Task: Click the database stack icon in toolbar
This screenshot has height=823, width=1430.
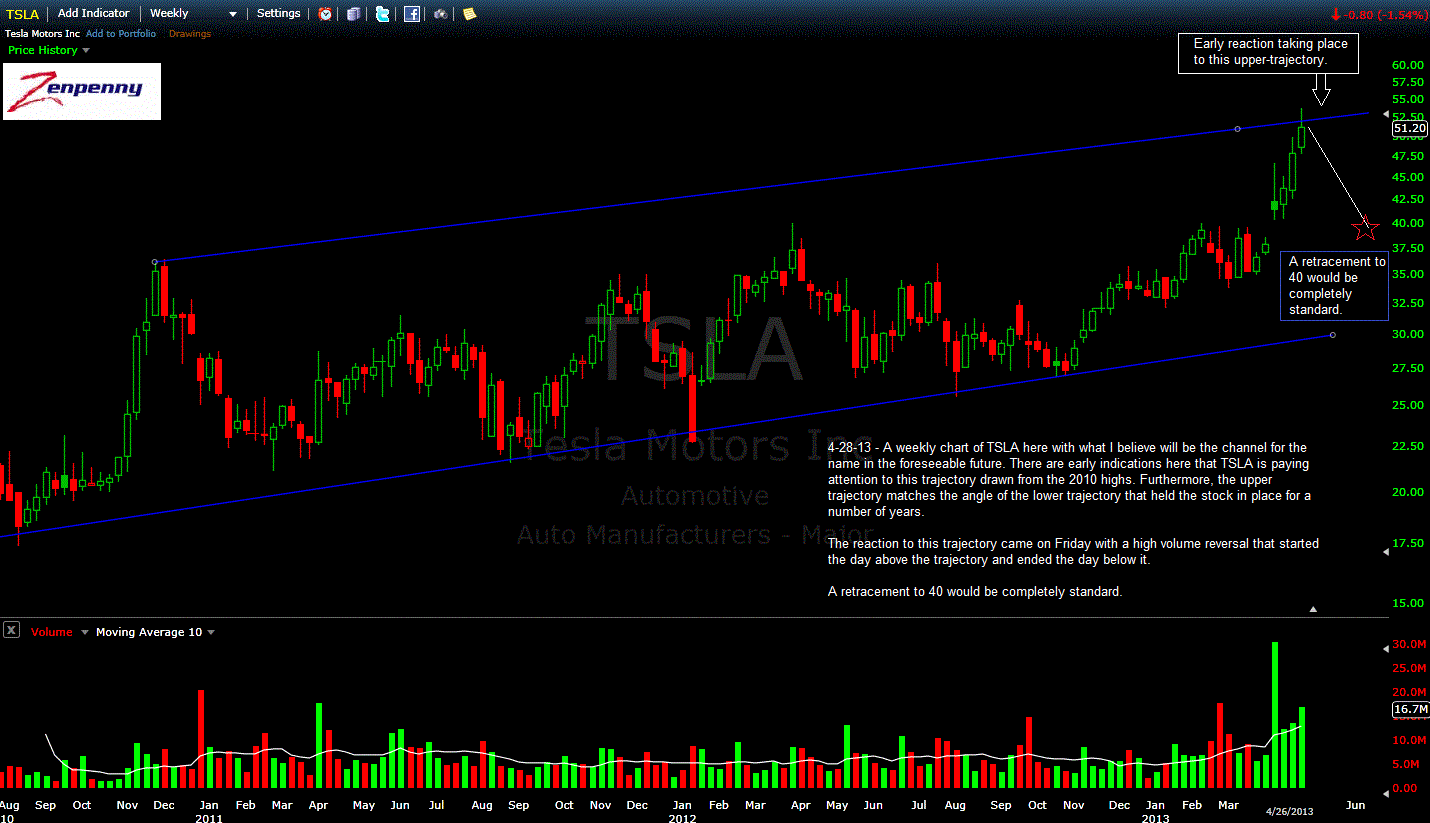Action: [353, 14]
